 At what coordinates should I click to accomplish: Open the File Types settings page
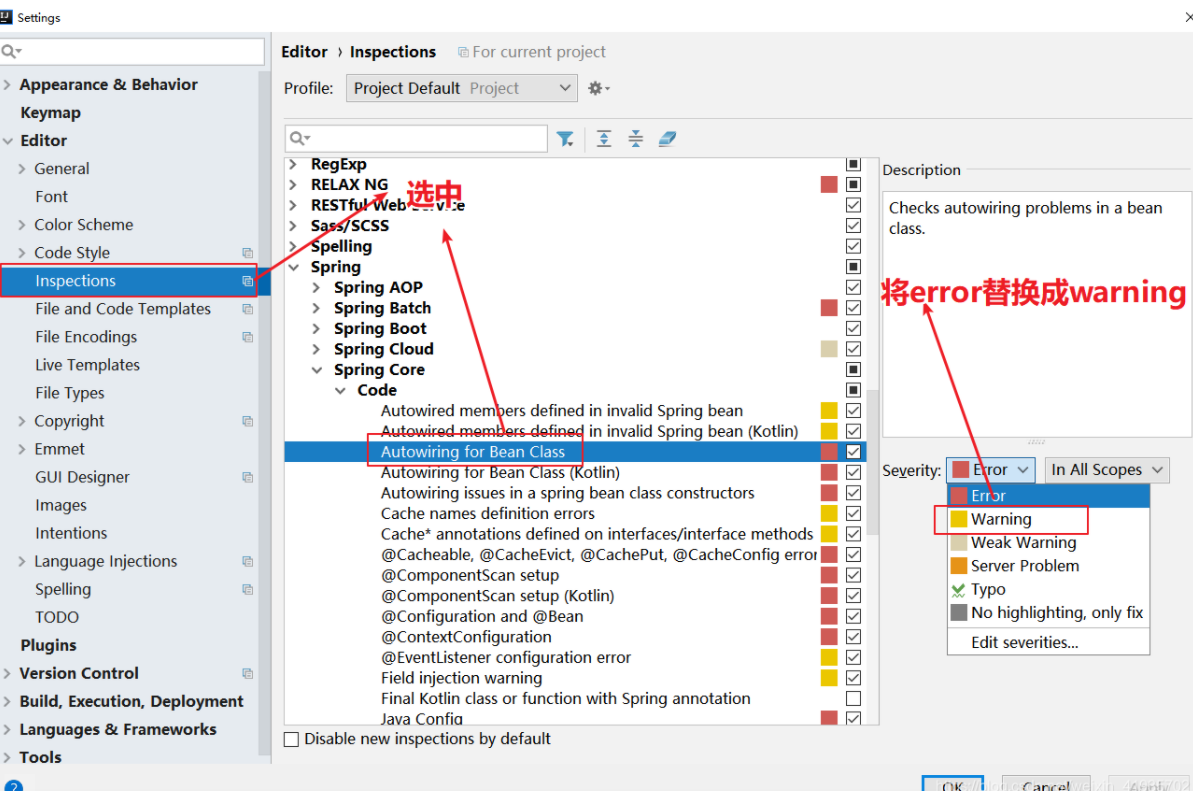pyautogui.click(x=69, y=393)
